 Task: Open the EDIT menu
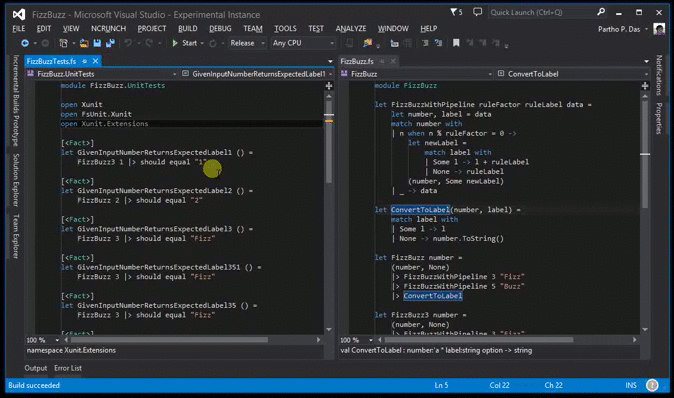[43, 28]
